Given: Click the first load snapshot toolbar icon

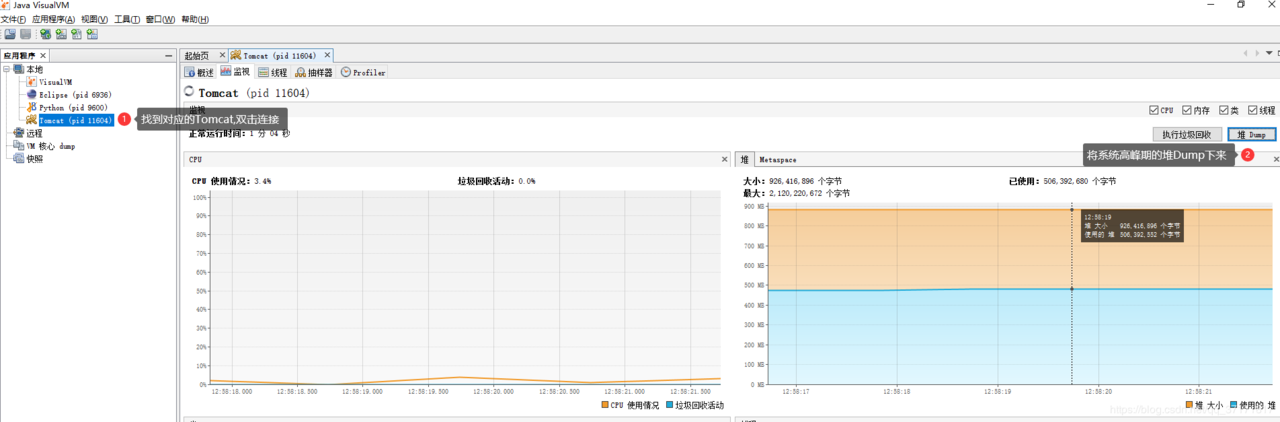Looking at the screenshot, I should (10, 34).
